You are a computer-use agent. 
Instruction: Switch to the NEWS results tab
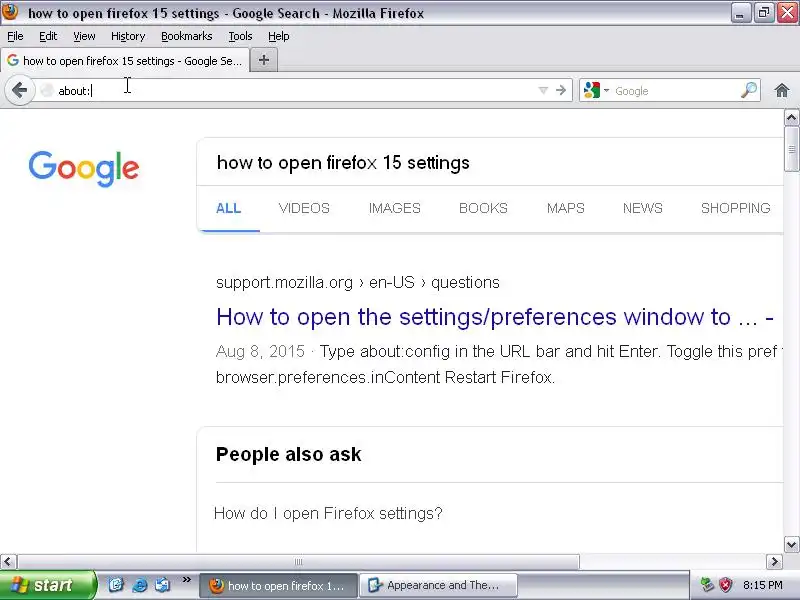(x=643, y=208)
